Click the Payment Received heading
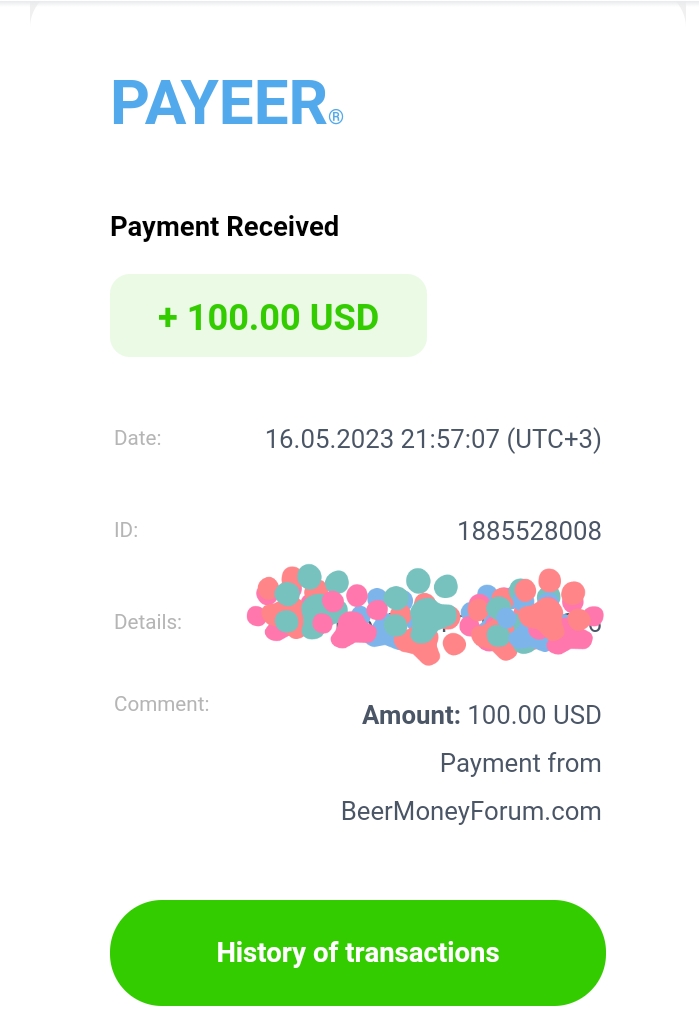This screenshot has height=1036, width=699. click(224, 227)
